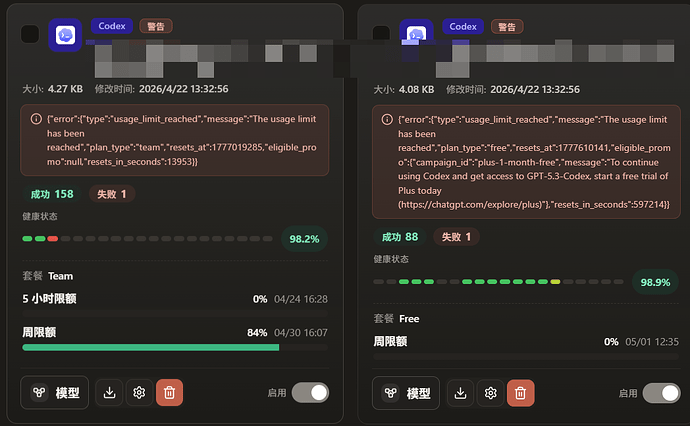Click the 套餐 Free label
The width and height of the screenshot is (690, 426).
[x=396, y=319]
